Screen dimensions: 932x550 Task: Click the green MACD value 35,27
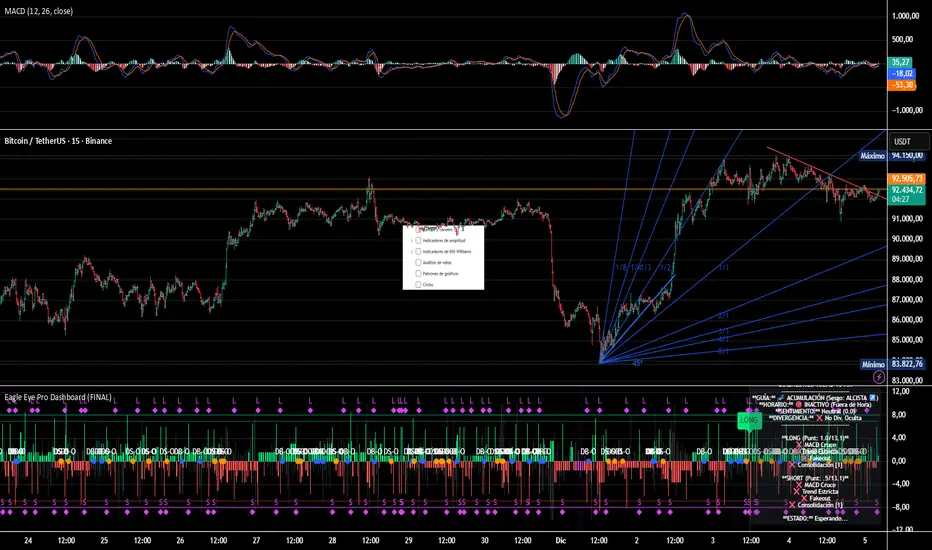point(900,62)
